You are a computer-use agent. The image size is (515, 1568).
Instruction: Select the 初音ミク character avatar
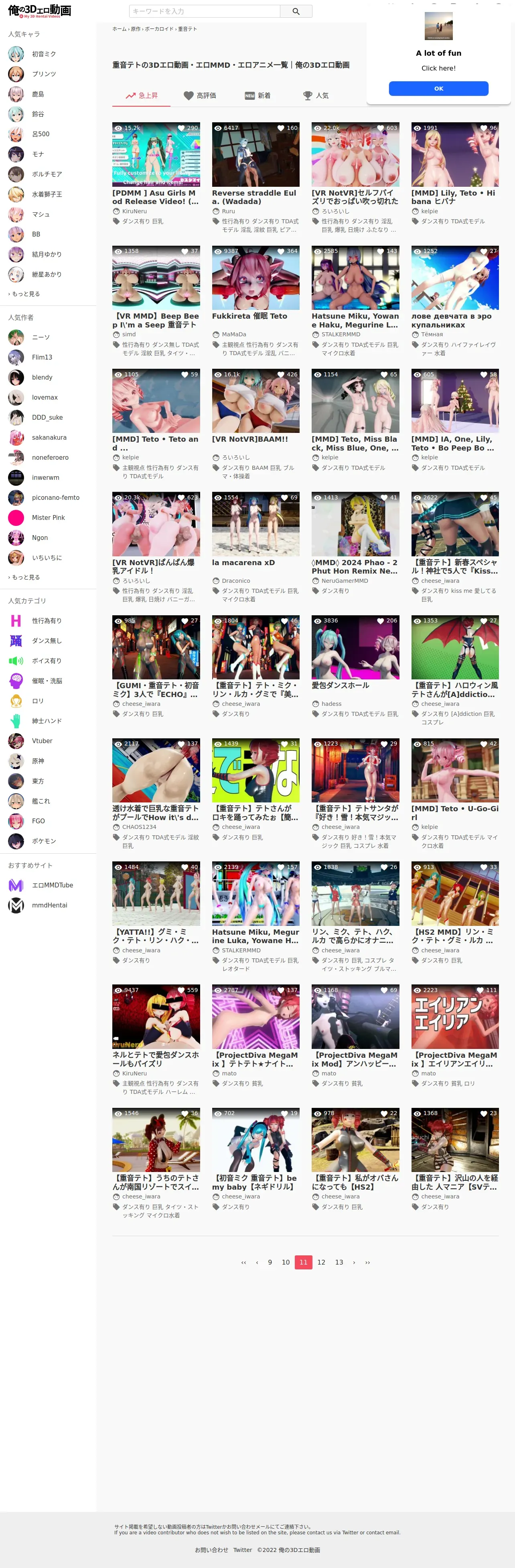point(16,54)
